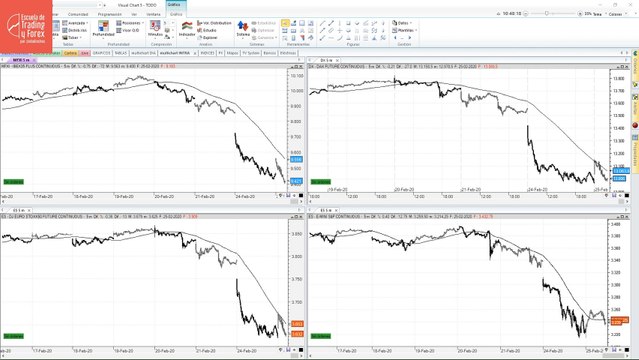639x360 pixels.
Task: Click green status label in DAX chart
Action: click(321, 182)
